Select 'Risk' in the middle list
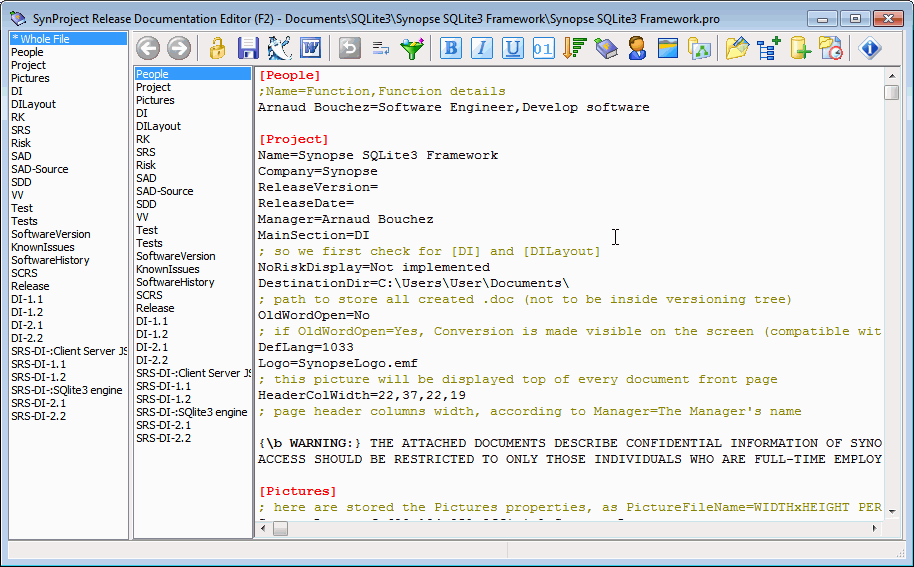Screen dimensions: 914x567 click(x=193, y=165)
